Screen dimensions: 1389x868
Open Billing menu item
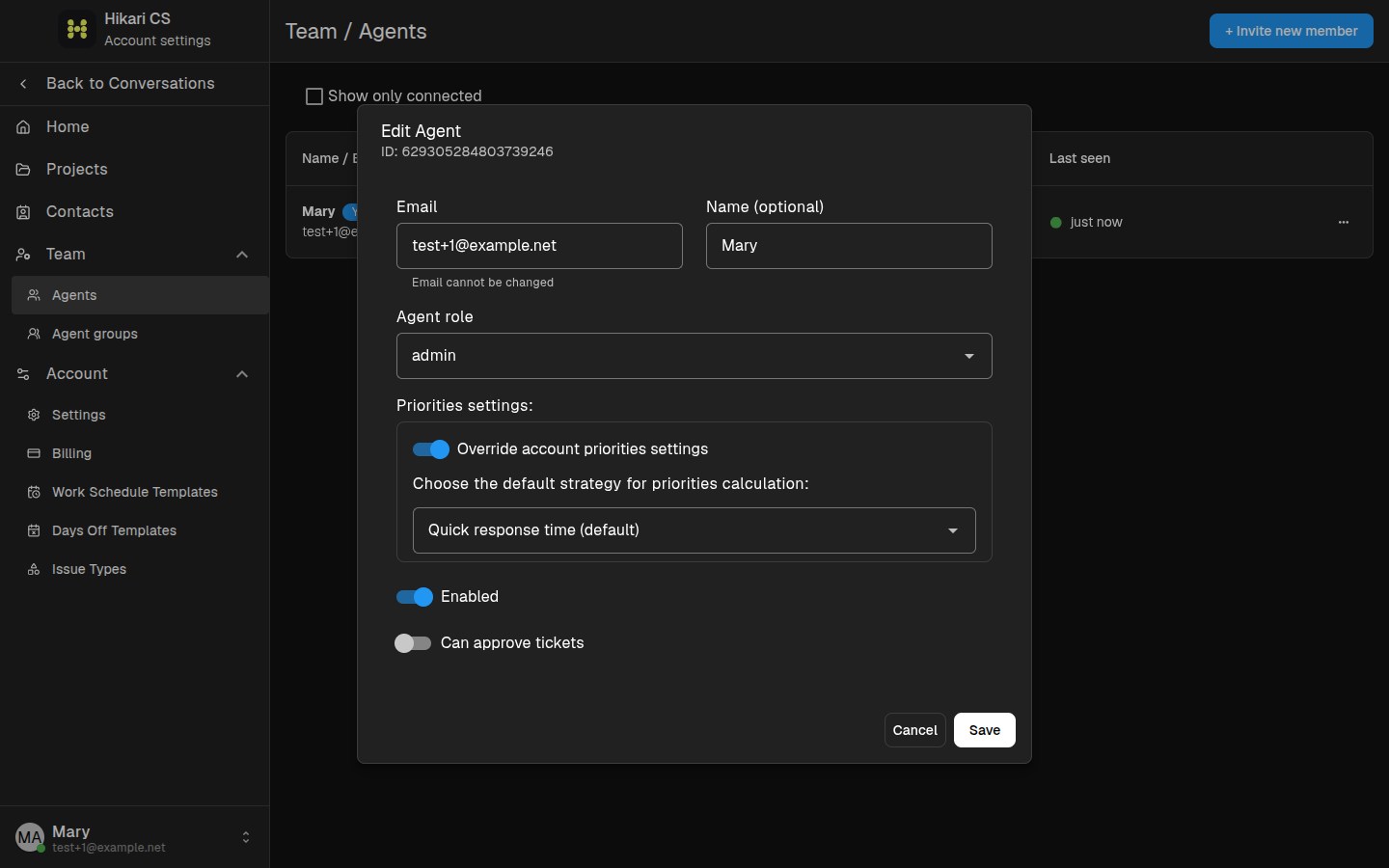(x=140, y=453)
